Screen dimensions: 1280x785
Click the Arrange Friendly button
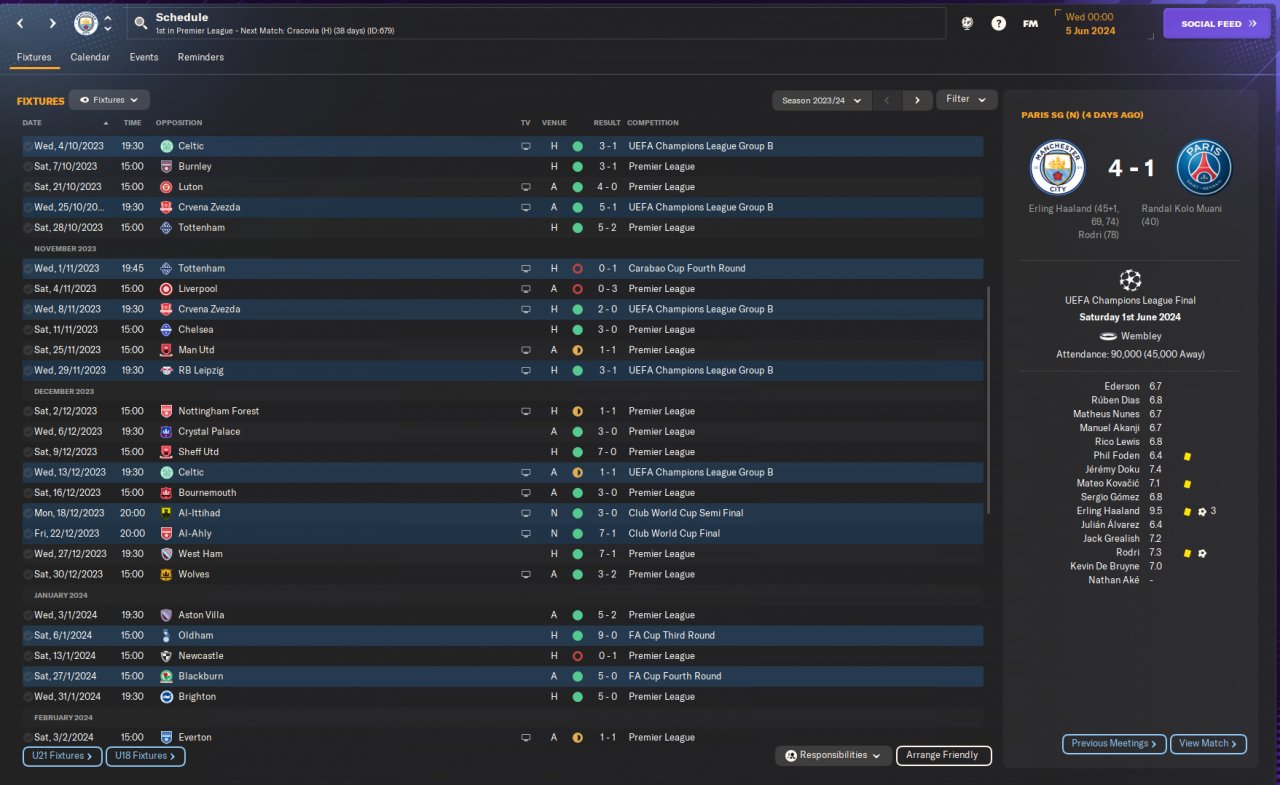click(944, 756)
